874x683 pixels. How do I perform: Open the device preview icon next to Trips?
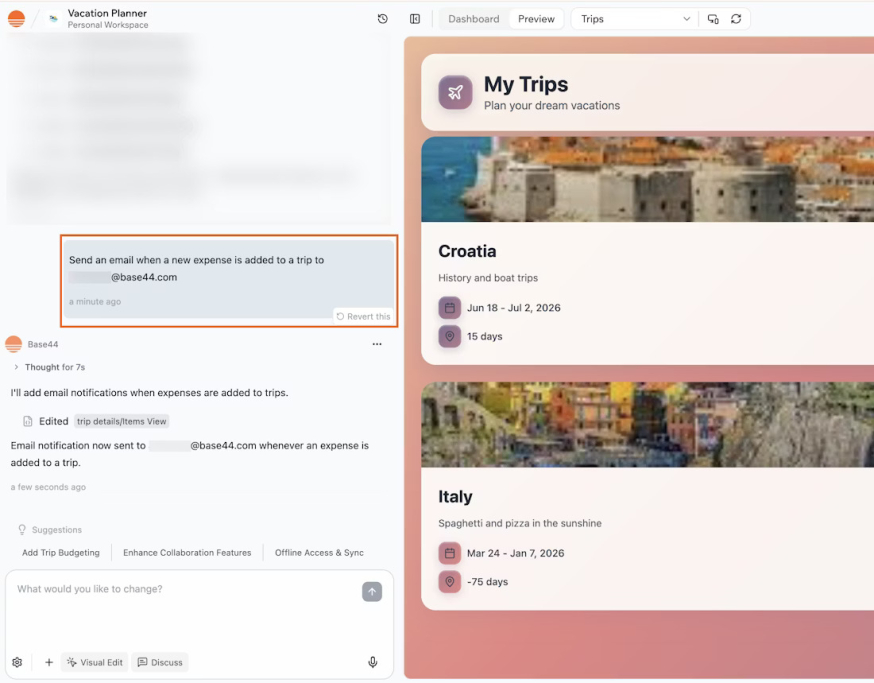pos(711,18)
